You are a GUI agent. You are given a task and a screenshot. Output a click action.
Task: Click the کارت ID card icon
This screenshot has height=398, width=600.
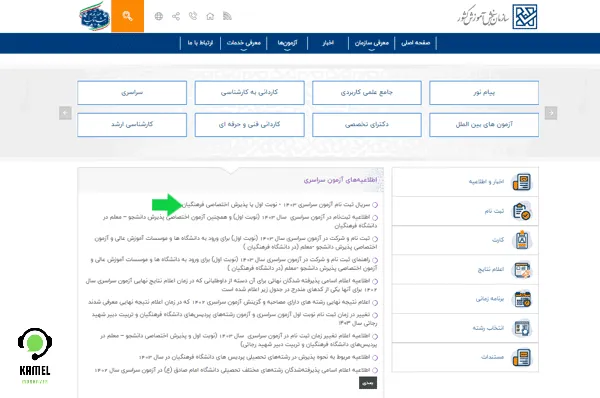pos(522,240)
